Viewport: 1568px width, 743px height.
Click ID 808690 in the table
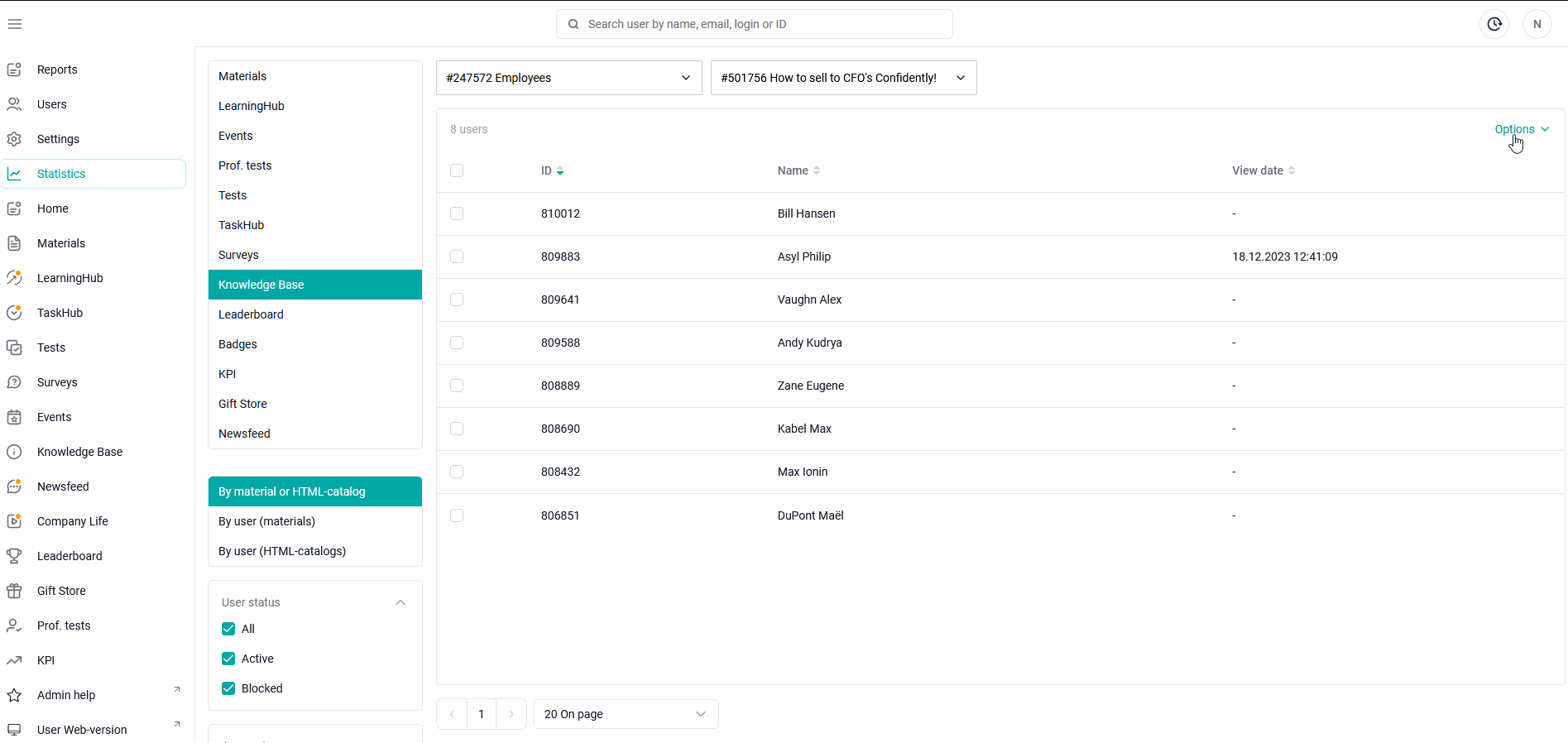pyautogui.click(x=560, y=429)
